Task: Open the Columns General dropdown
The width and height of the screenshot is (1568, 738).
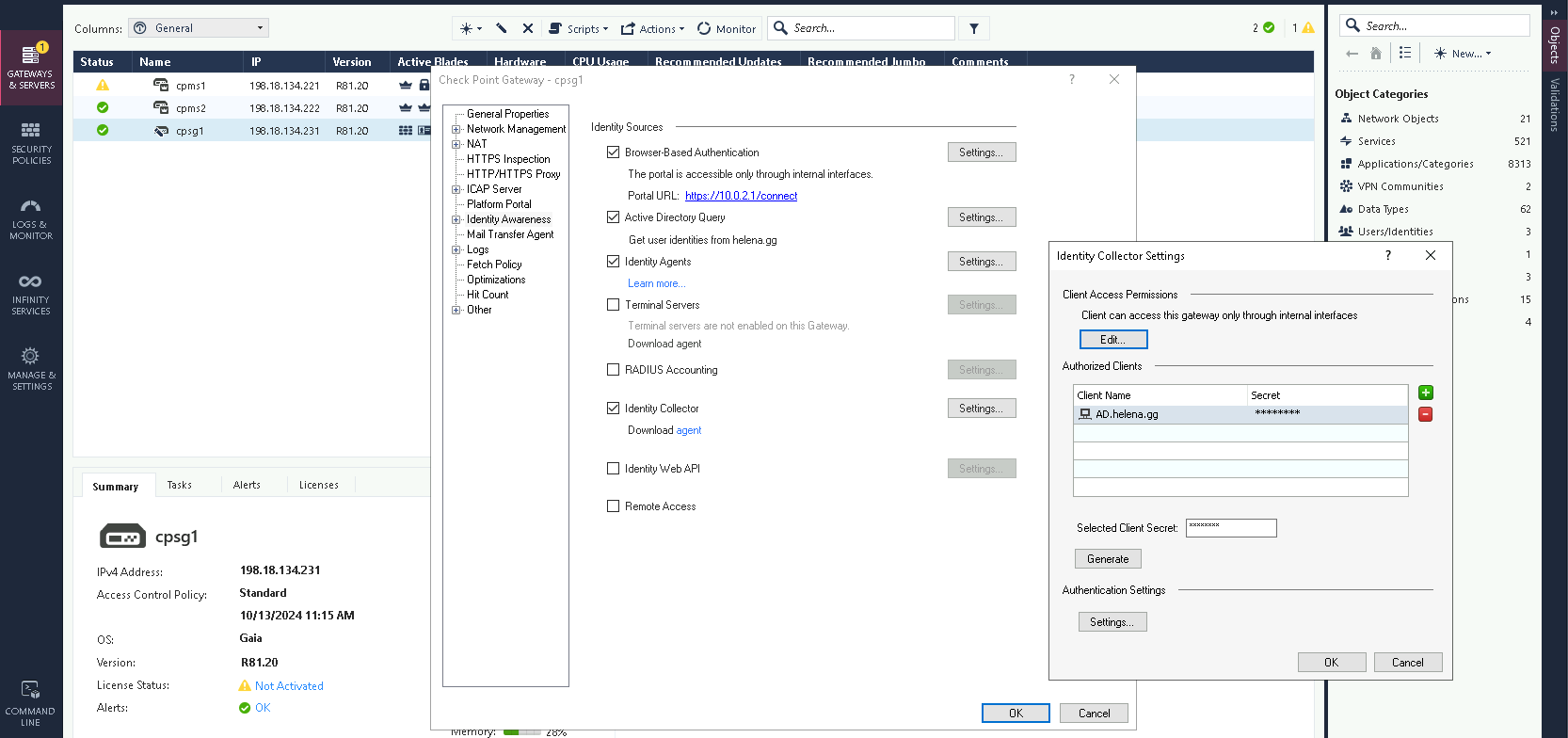Action: tap(199, 28)
